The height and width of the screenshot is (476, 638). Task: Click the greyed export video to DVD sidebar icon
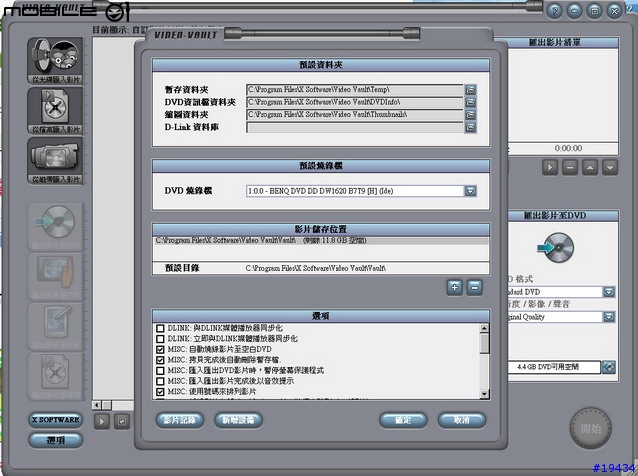[55, 227]
